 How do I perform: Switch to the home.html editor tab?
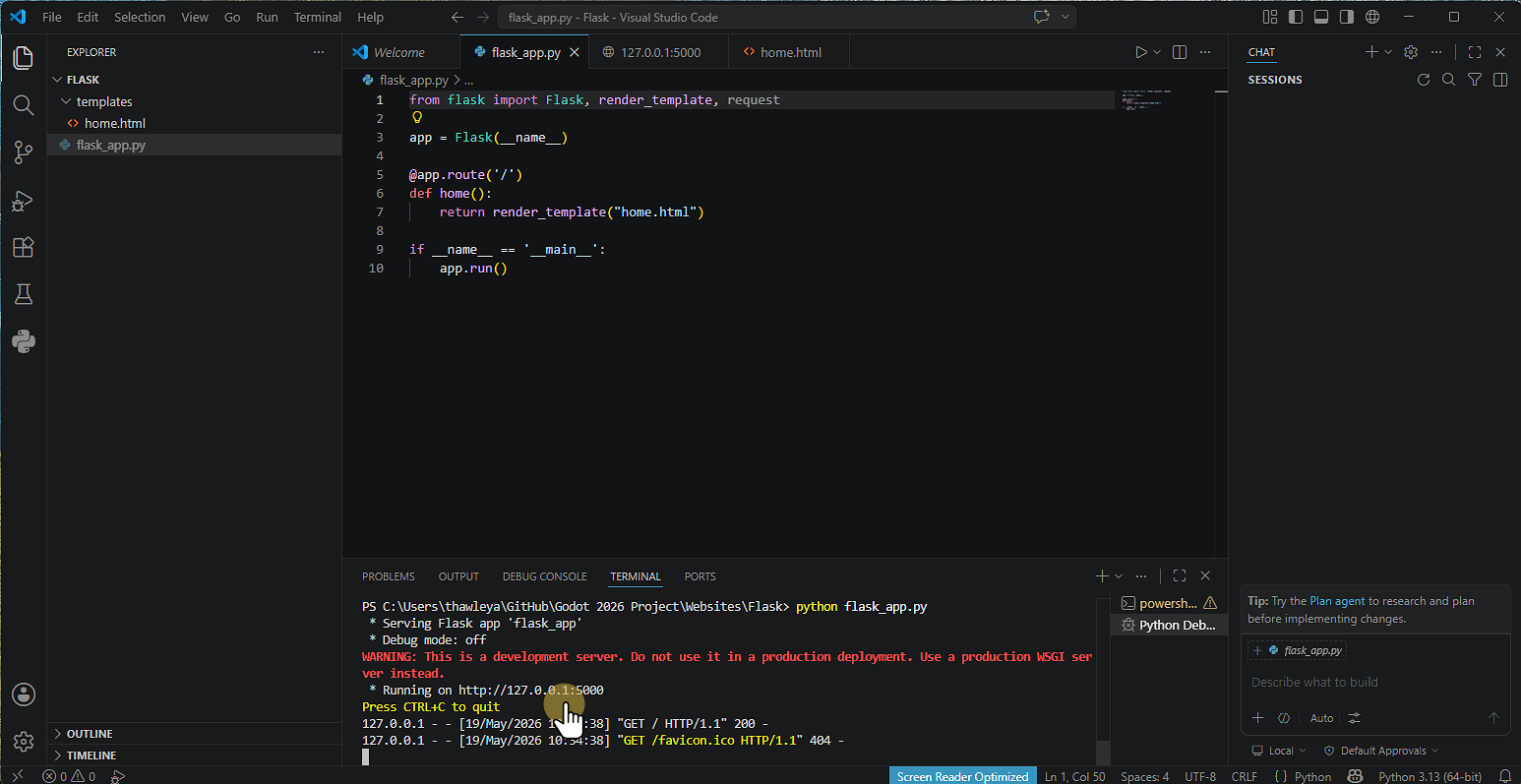791,52
